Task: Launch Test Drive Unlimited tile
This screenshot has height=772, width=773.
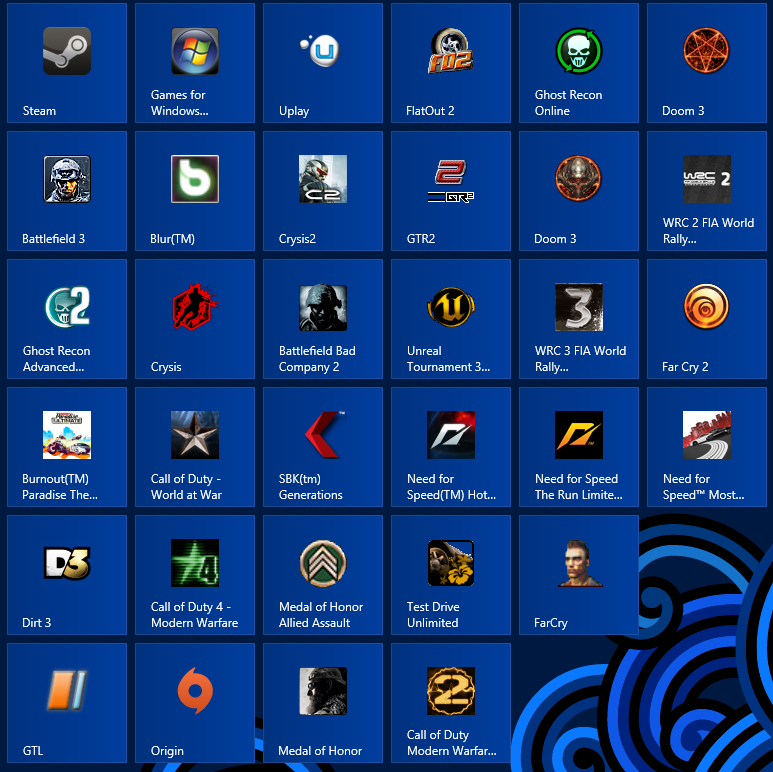Action: (451, 575)
